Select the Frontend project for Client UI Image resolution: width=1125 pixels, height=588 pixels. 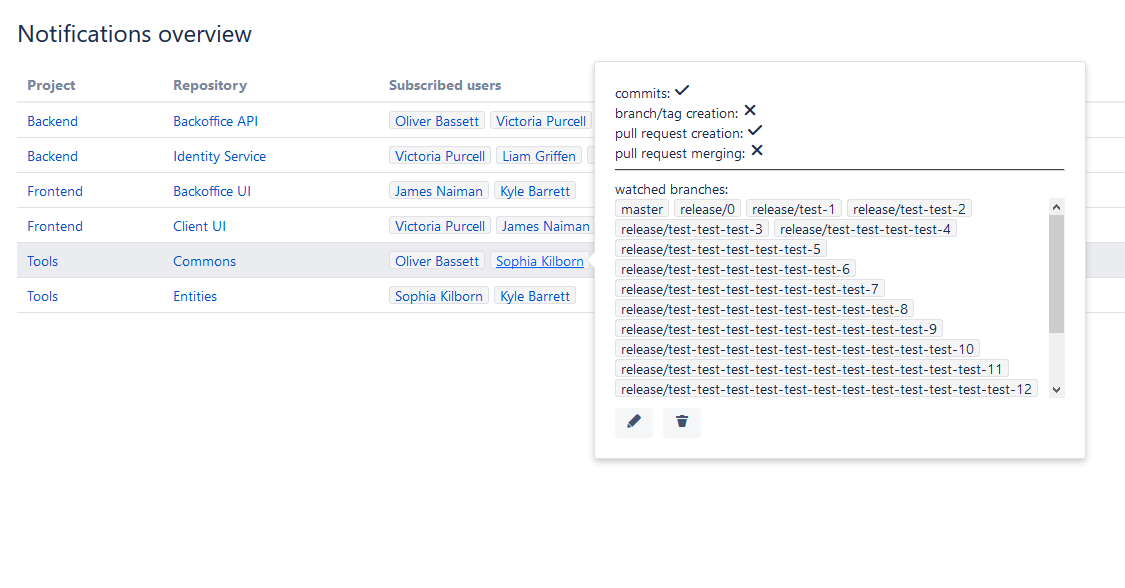(55, 226)
